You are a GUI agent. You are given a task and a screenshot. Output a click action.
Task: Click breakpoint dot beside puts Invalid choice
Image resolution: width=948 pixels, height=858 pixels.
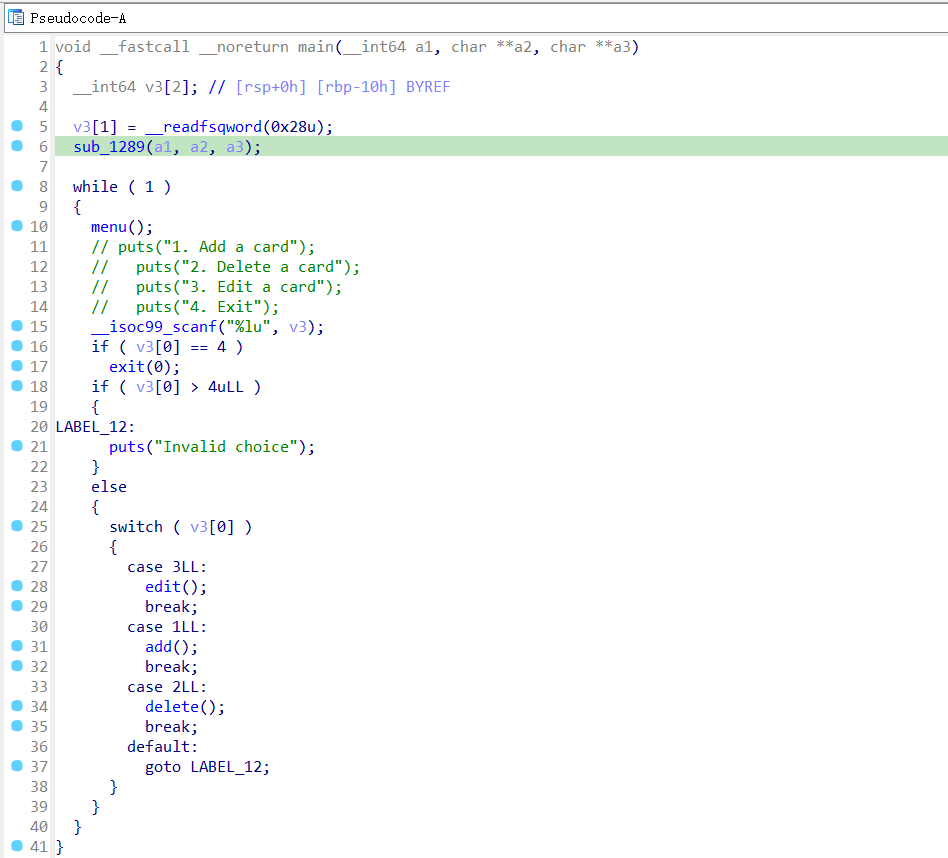point(17,446)
